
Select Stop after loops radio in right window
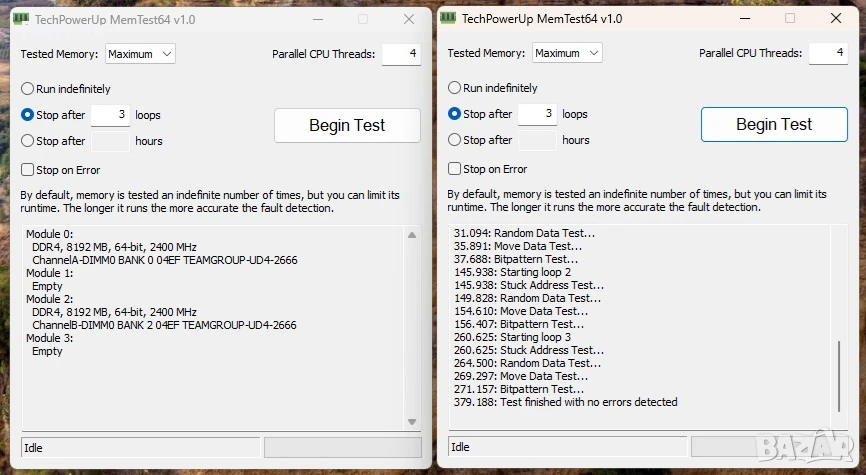[454, 113]
